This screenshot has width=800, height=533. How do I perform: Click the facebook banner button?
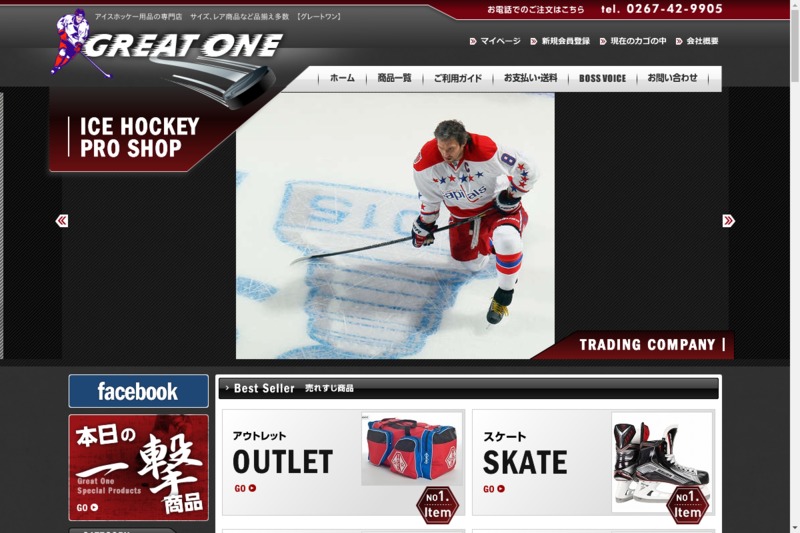tap(138, 391)
